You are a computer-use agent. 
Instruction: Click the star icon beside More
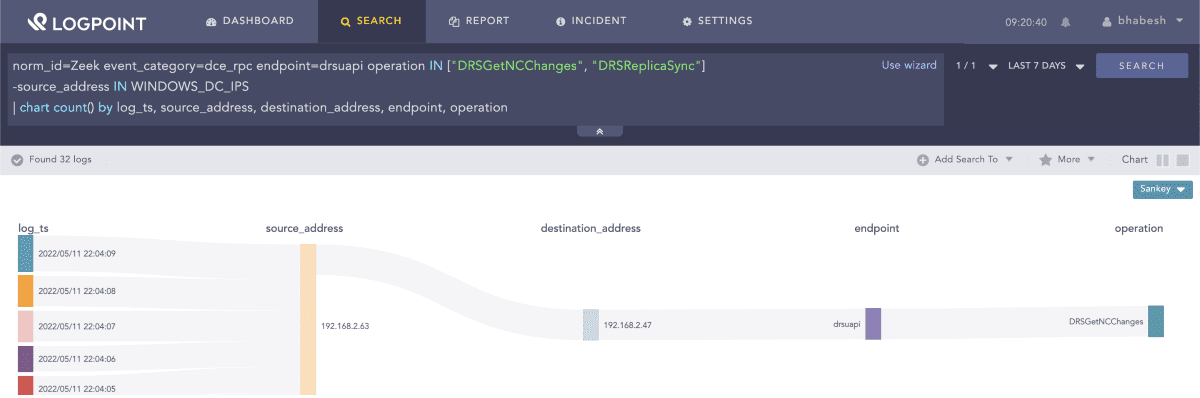(x=1045, y=159)
